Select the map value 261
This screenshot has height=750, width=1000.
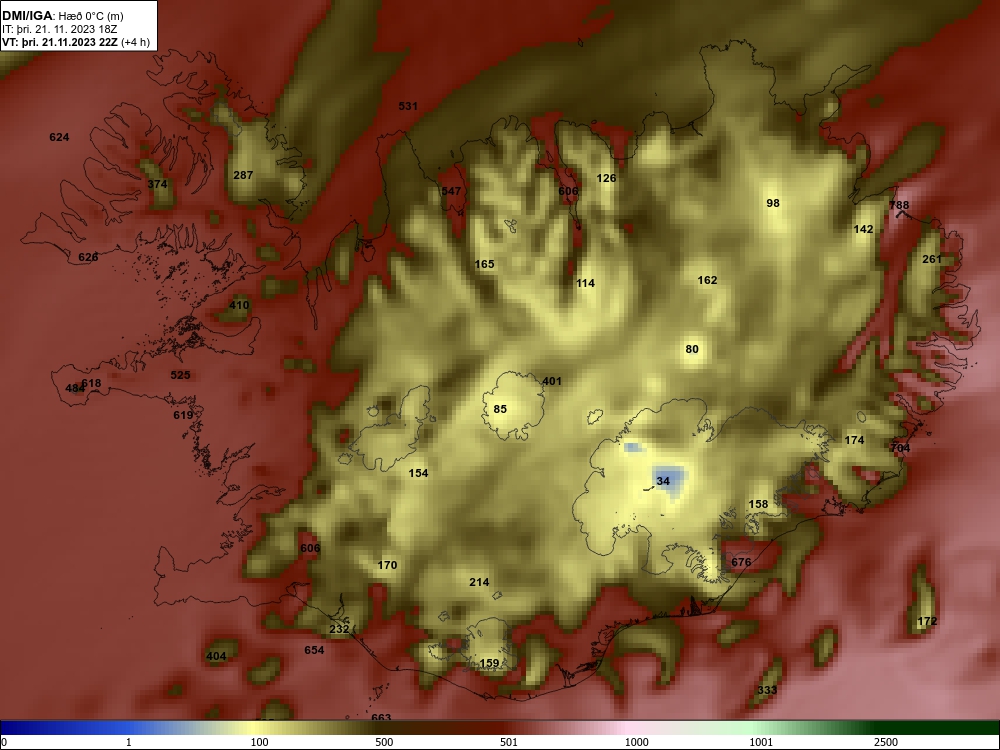click(932, 259)
